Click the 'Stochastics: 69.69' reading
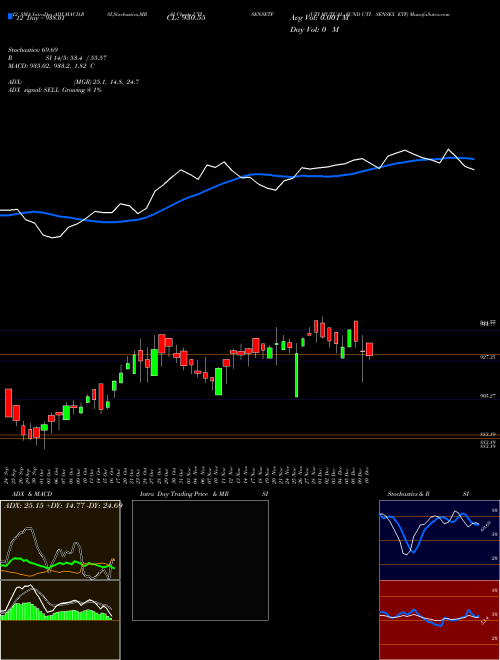Viewport: 500px width, 660px height. 32,50
